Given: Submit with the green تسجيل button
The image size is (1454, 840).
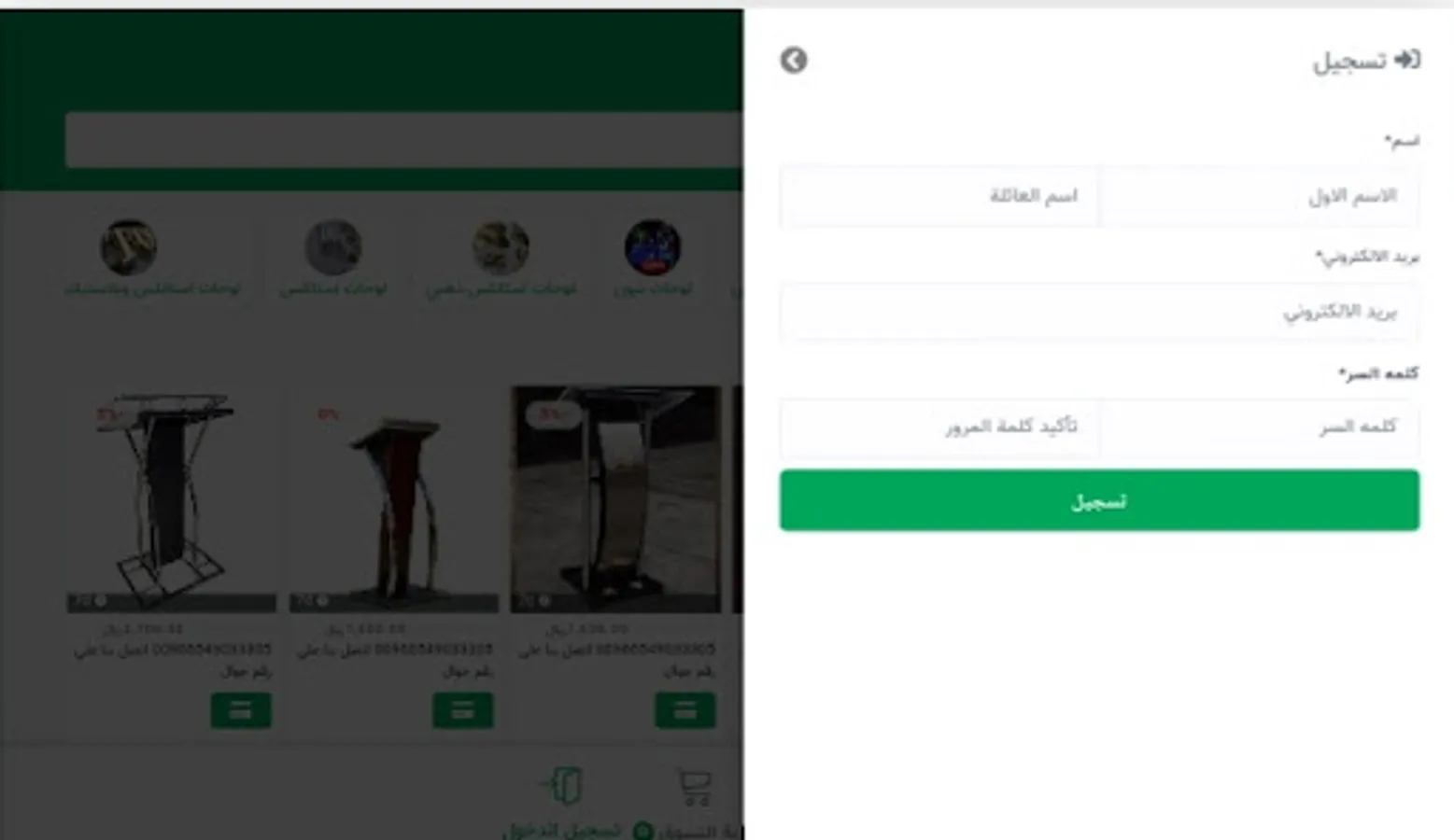Looking at the screenshot, I should coord(1099,501).
